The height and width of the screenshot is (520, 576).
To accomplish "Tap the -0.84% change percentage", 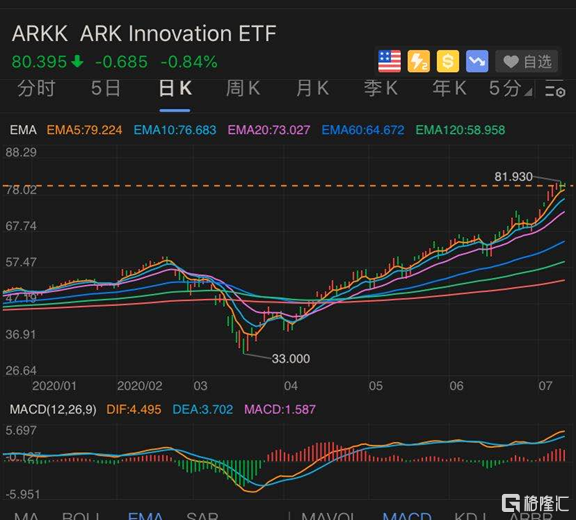I will pyautogui.click(x=189, y=62).
